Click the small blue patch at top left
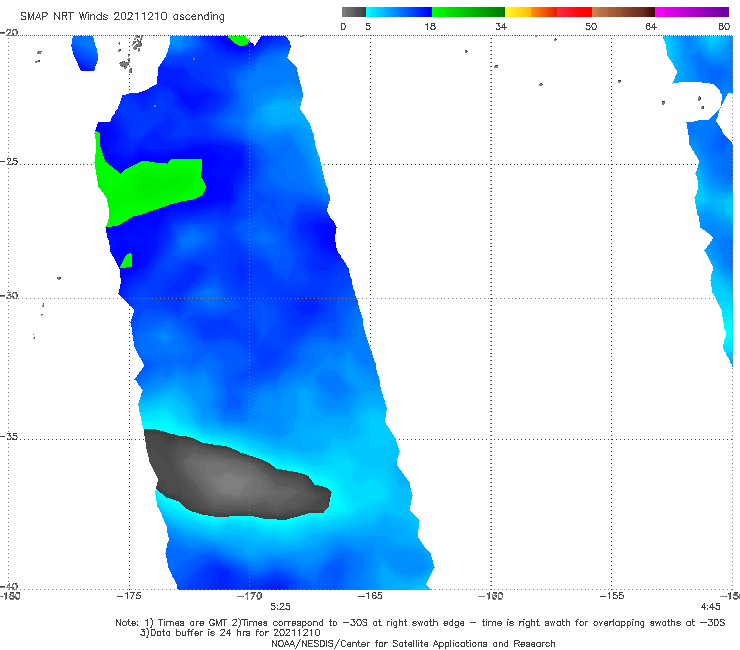740x650 pixels. pos(84,53)
